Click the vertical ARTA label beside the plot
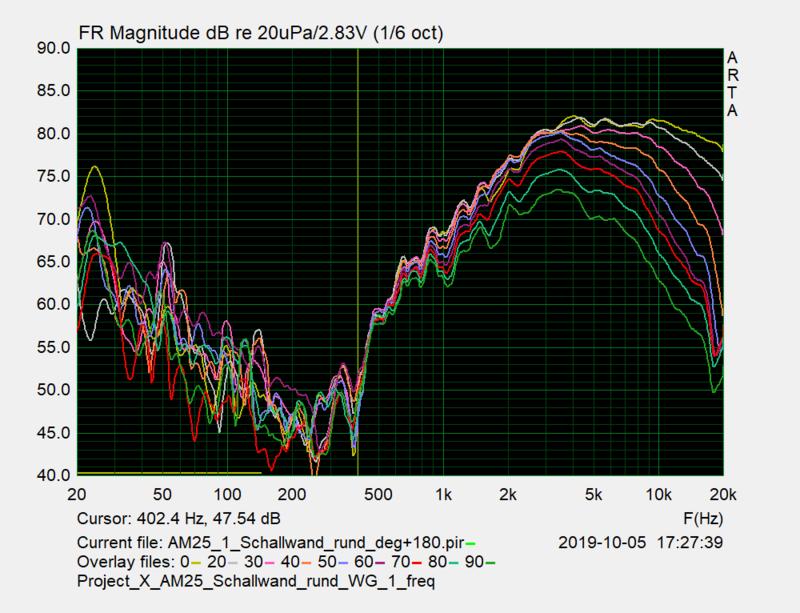This screenshot has height=613, width=800. [732, 84]
